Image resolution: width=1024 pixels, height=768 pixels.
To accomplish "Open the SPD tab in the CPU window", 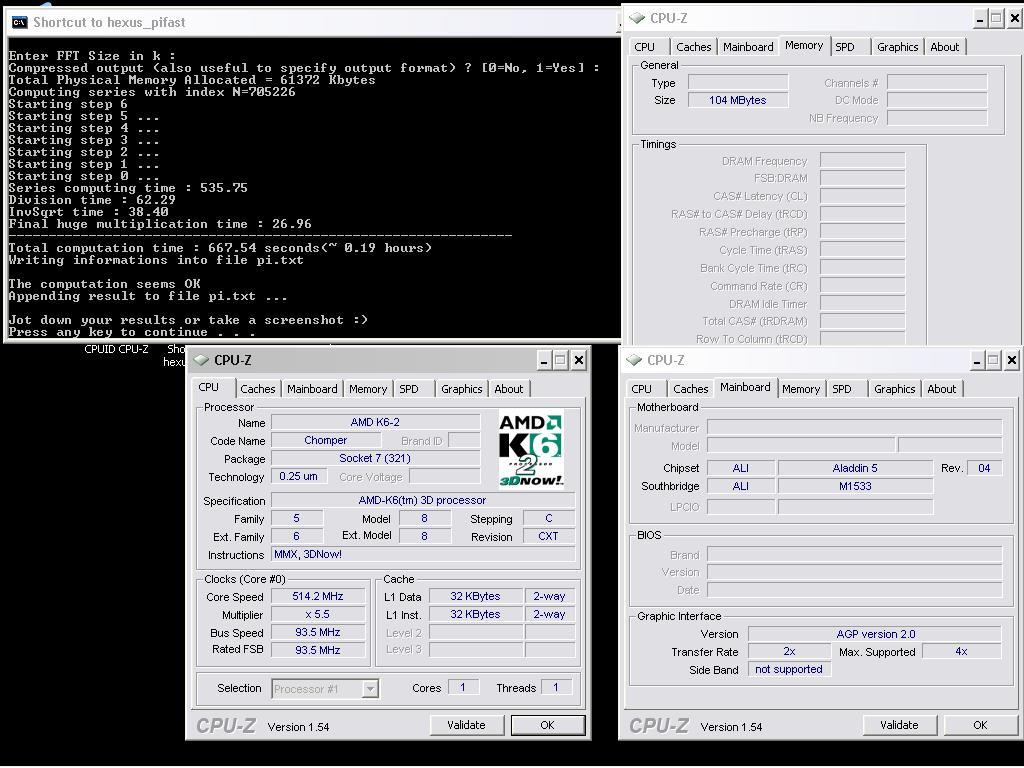I will click(409, 389).
